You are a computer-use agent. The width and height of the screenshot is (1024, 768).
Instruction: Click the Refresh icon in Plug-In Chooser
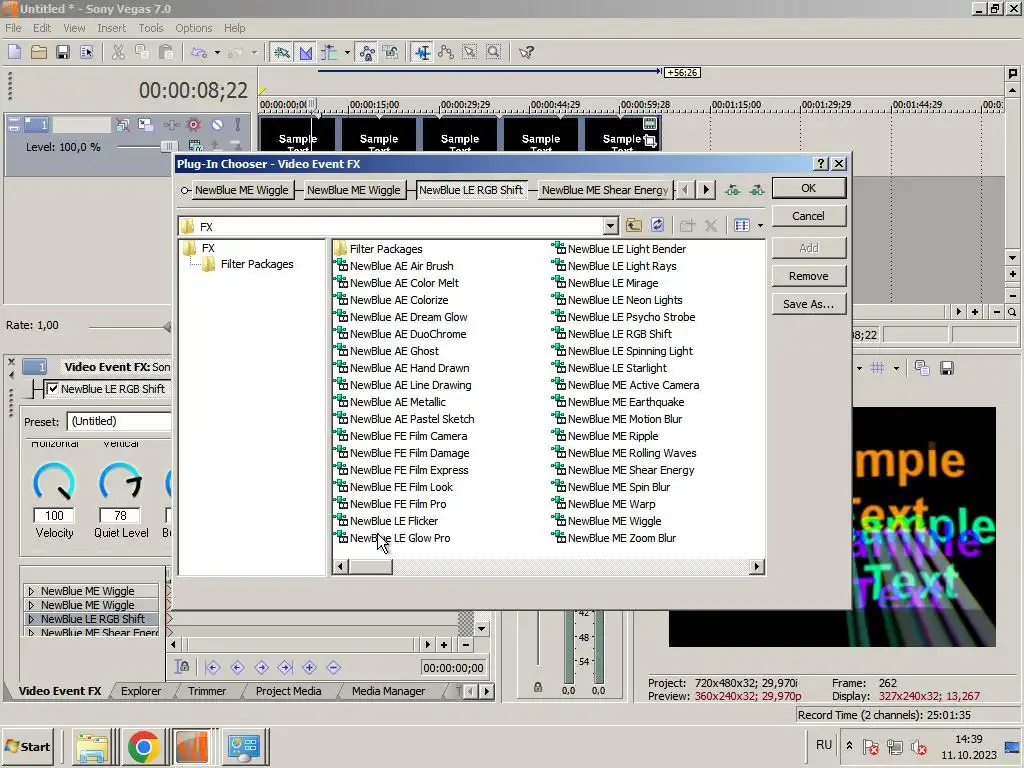658,225
